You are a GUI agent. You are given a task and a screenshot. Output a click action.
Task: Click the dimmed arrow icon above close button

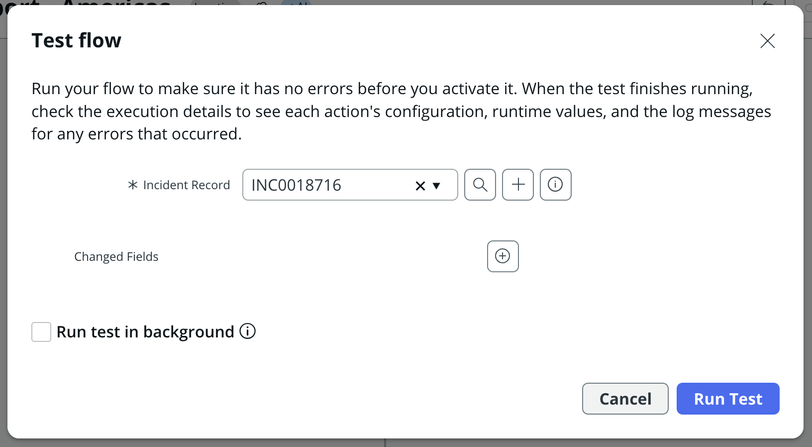[769, 3]
